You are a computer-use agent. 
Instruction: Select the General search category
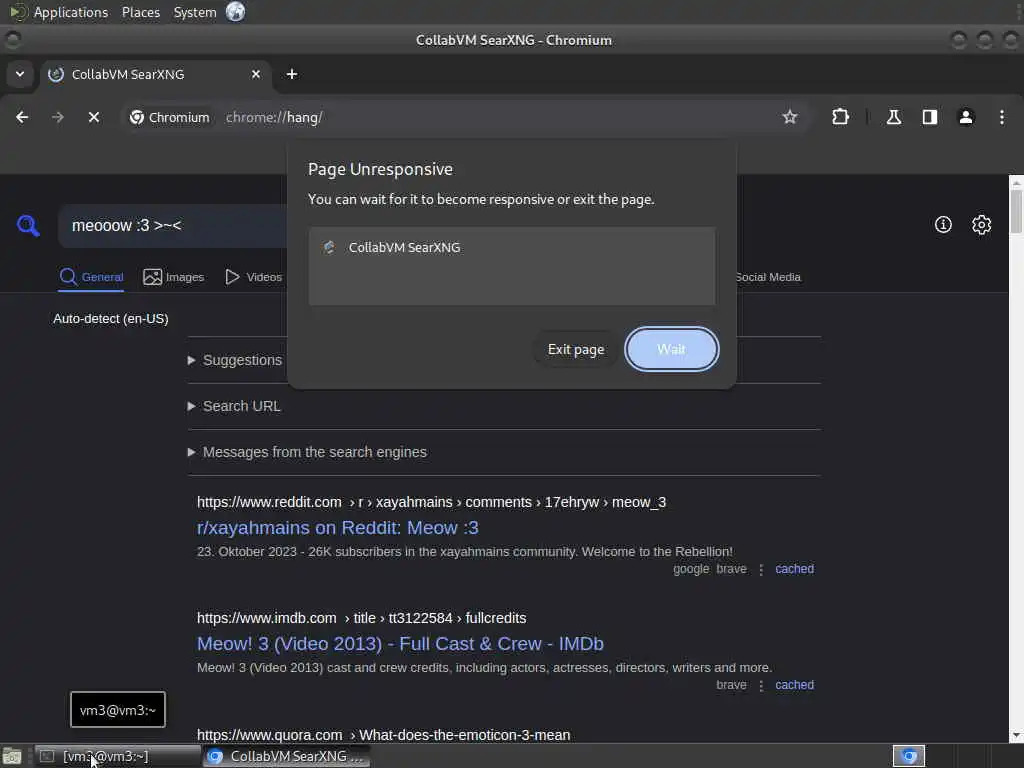(91, 277)
